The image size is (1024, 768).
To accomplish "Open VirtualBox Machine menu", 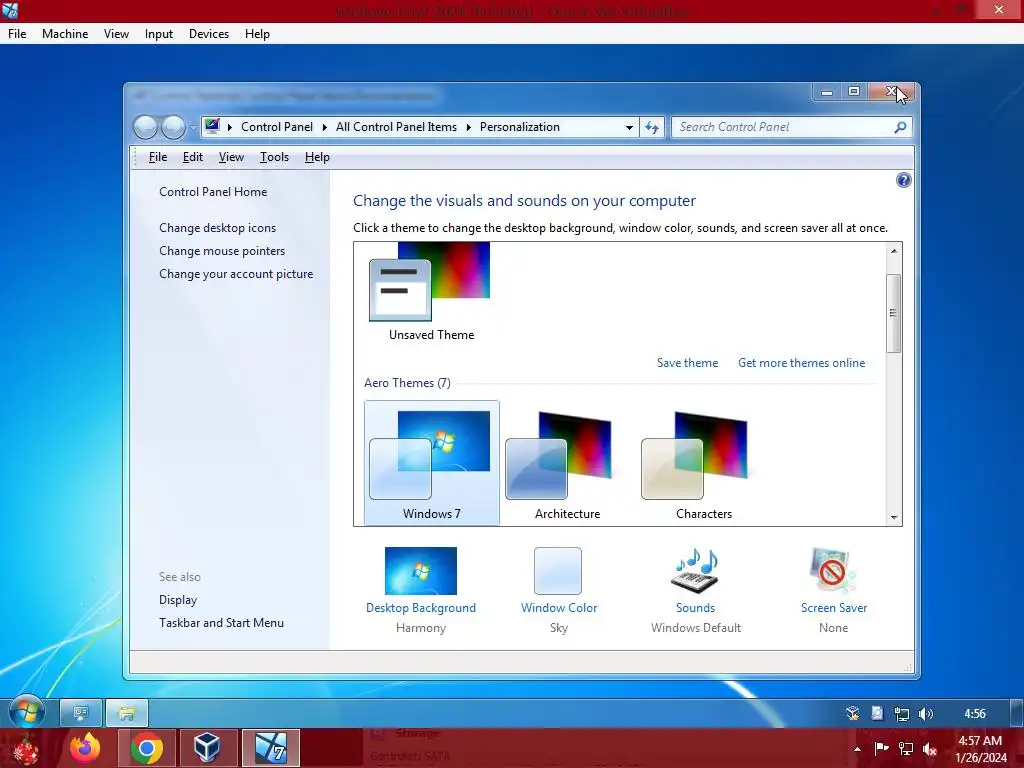I will coord(65,34).
